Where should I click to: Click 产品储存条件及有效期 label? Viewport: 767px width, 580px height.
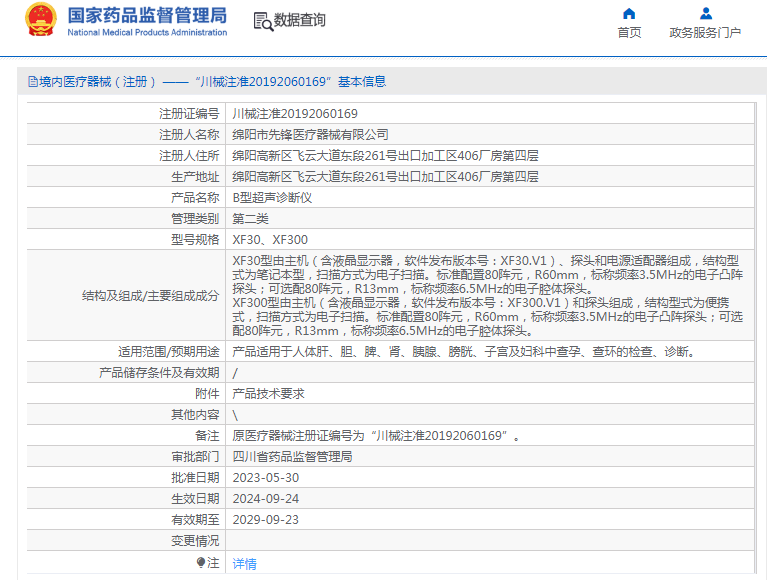tap(159, 373)
